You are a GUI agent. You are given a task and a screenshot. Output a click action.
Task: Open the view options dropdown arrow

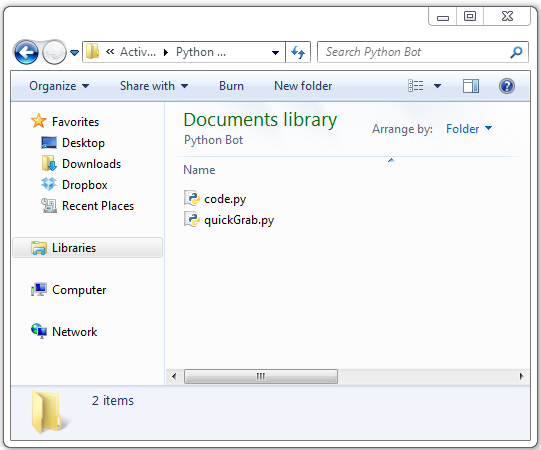(437, 86)
